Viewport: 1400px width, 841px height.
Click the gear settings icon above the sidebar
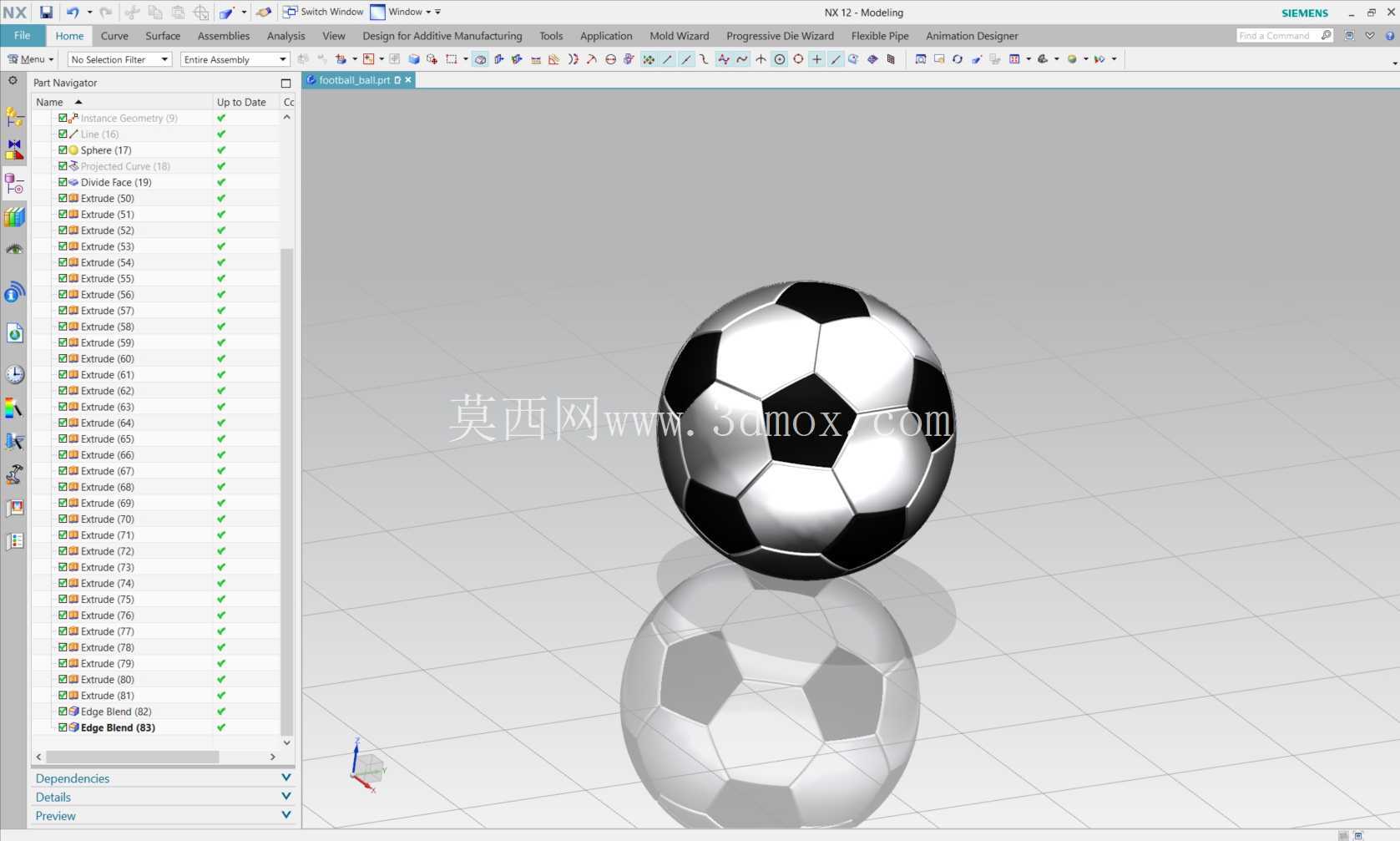tap(13, 81)
